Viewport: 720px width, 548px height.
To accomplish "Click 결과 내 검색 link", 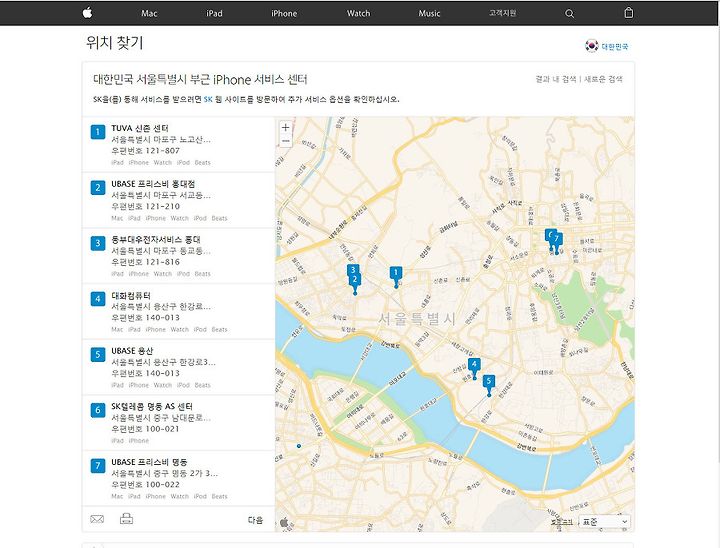I will pos(556,79).
